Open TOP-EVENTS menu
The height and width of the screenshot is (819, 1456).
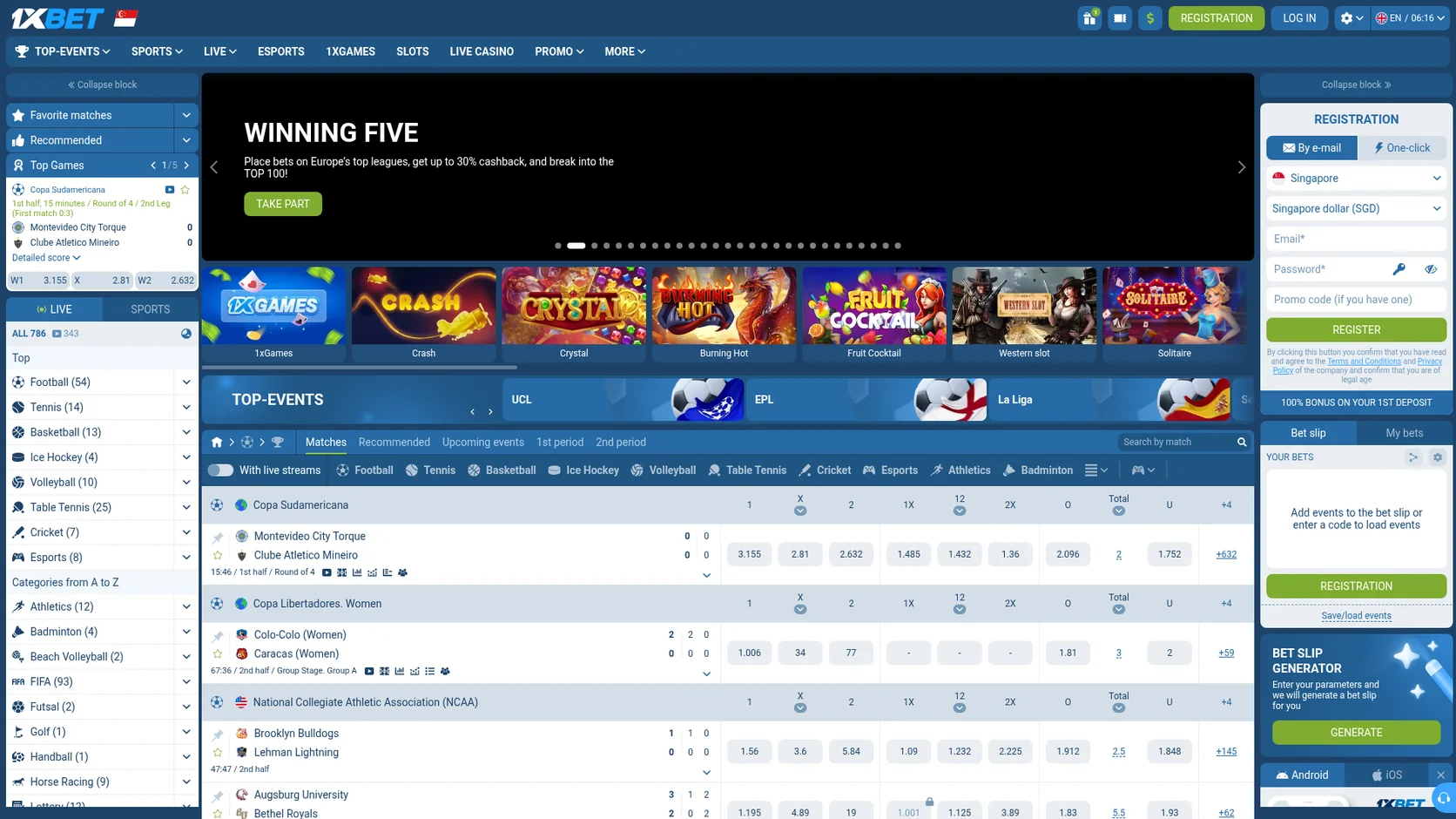pos(63,51)
